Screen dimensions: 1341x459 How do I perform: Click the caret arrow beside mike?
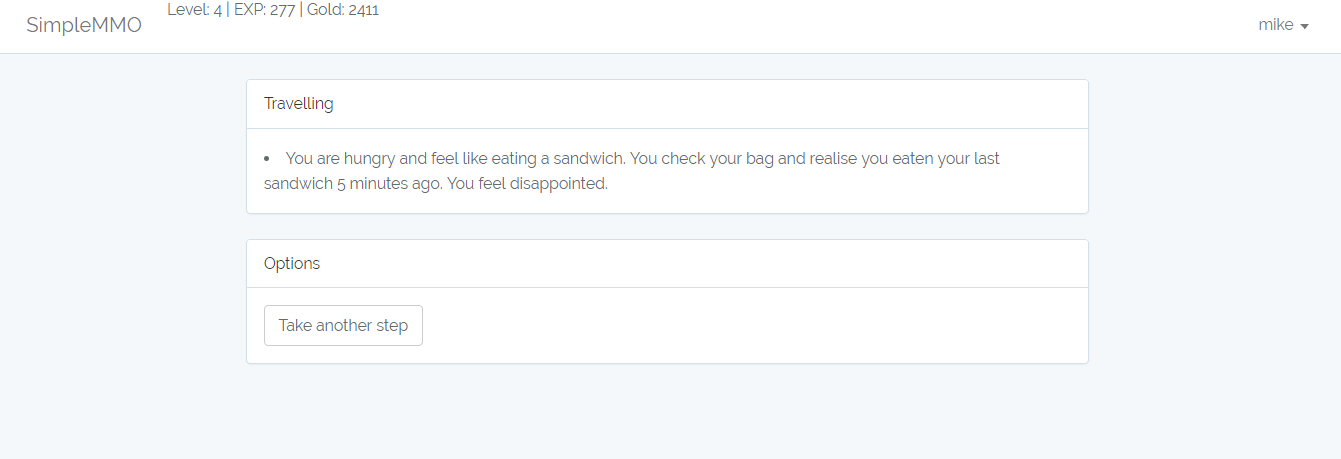coord(1305,27)
